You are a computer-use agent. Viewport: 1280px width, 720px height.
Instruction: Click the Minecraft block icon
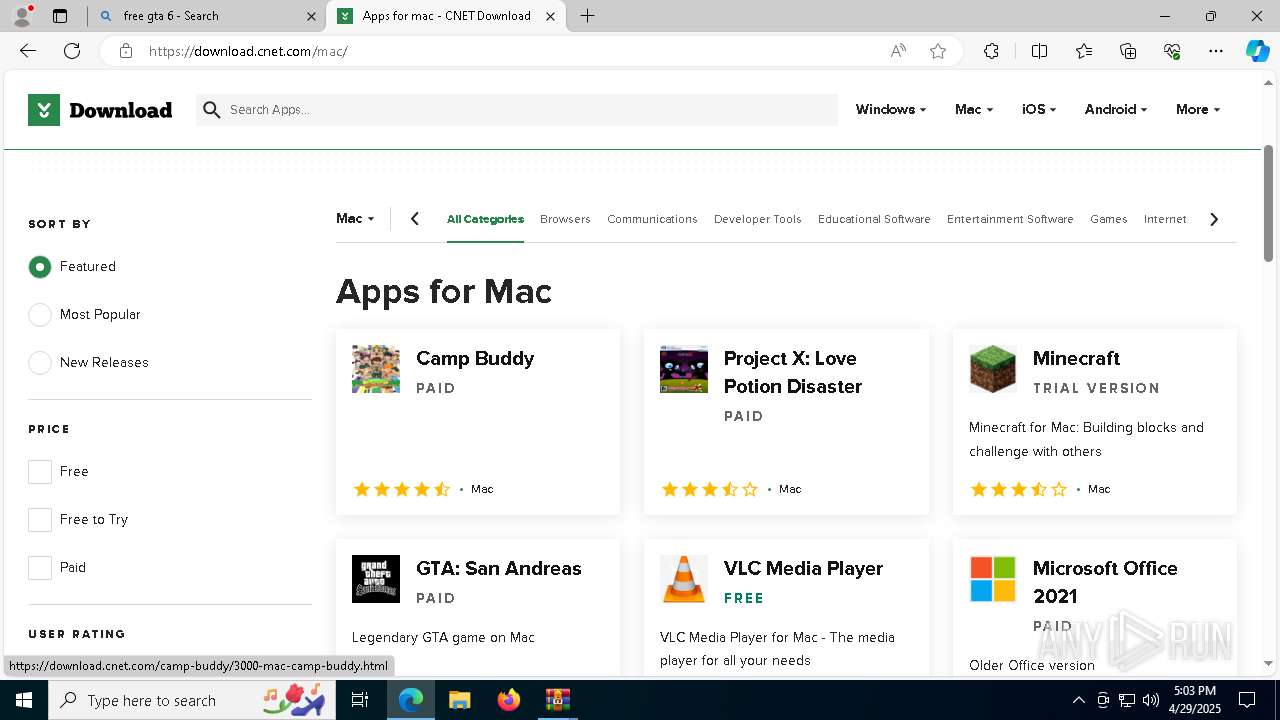tap(993, 369)
